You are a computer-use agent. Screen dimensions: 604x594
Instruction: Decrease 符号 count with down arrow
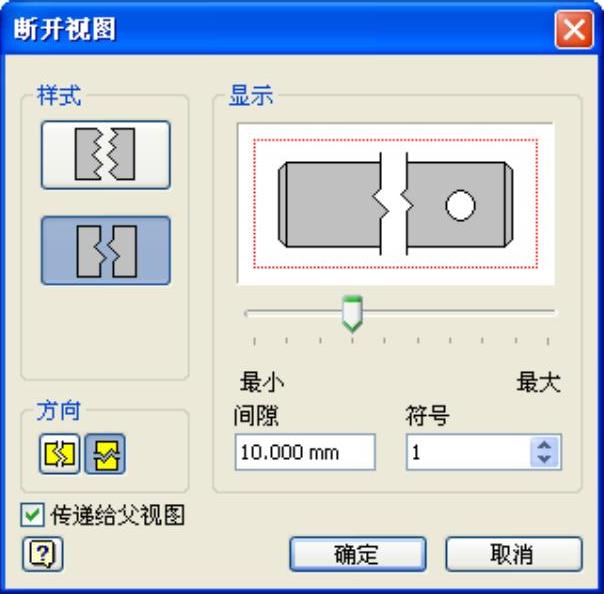coord(544,459)
